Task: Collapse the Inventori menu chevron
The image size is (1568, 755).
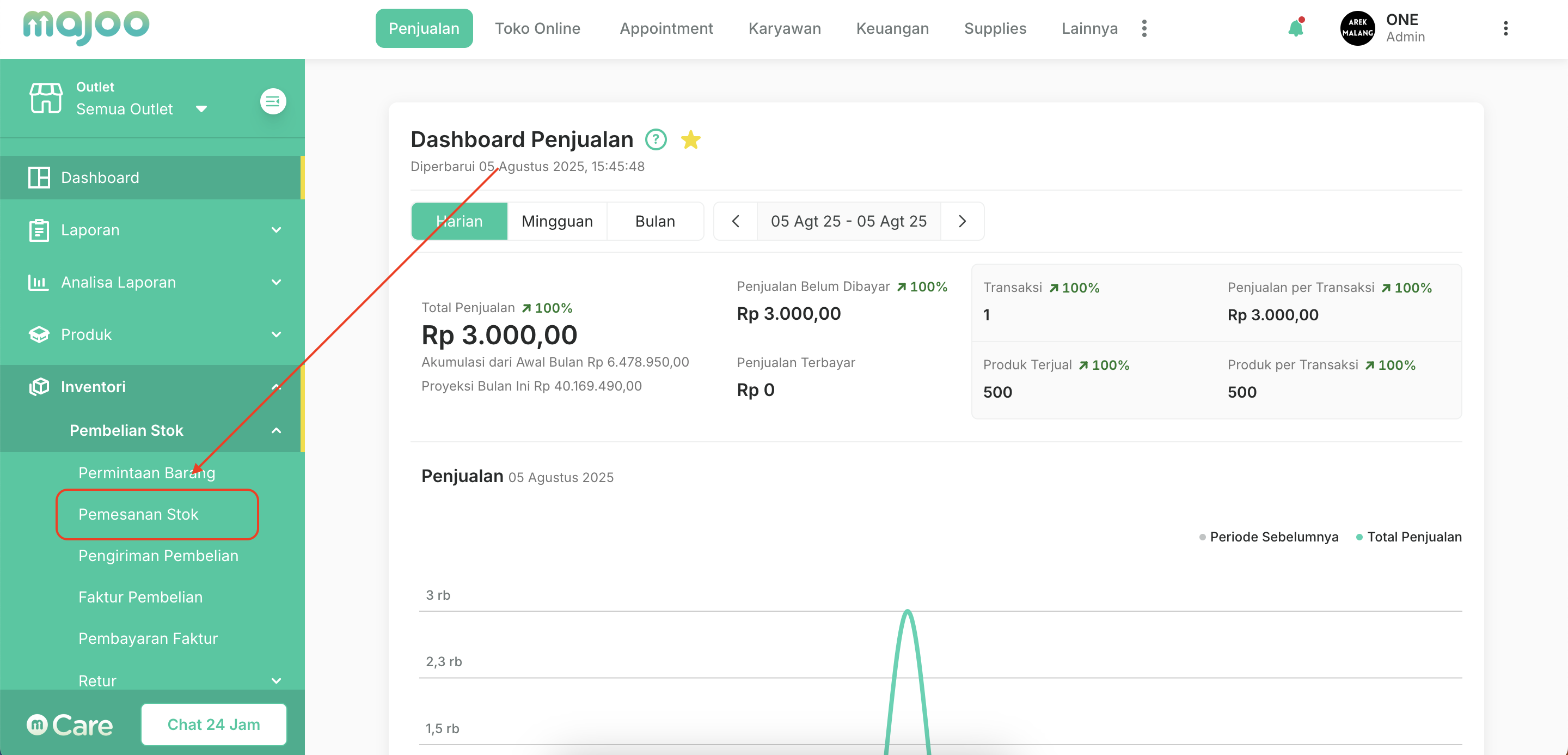Action: pyautogui.click(x=277, y=387)
